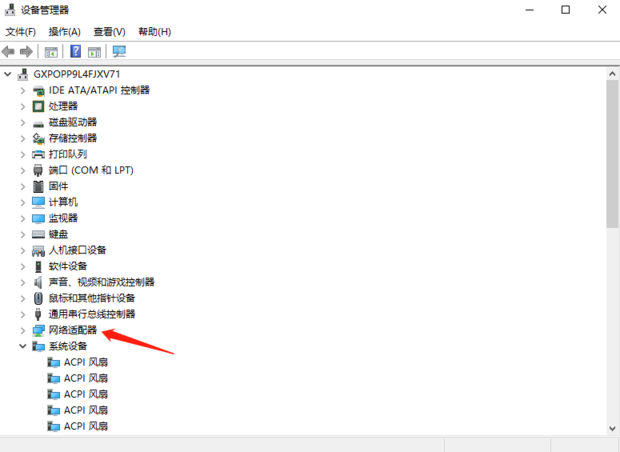Click the 端口 (COM 和 LPT) port icon

tap(38, 170)
